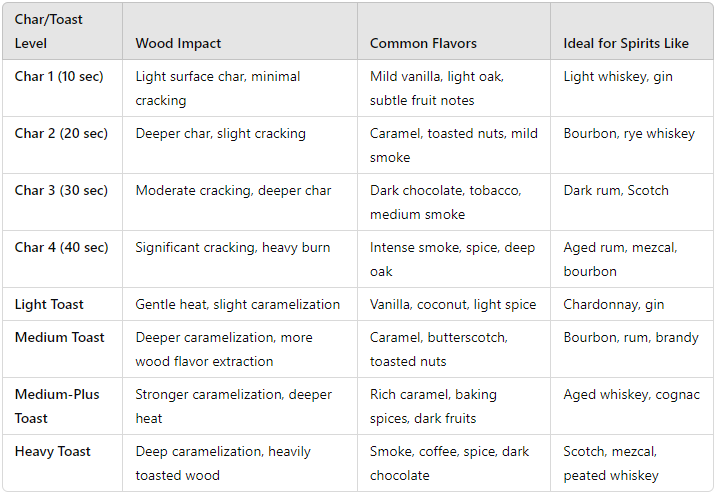Click the Ideal for Spirits Like header
The image size is (717, 494).
tap(626, 43)
